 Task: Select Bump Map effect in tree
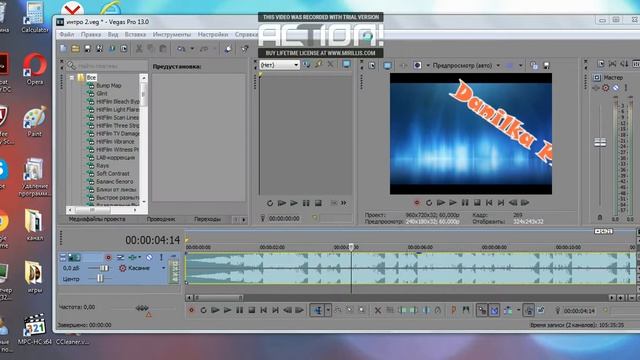click(109, 85)
